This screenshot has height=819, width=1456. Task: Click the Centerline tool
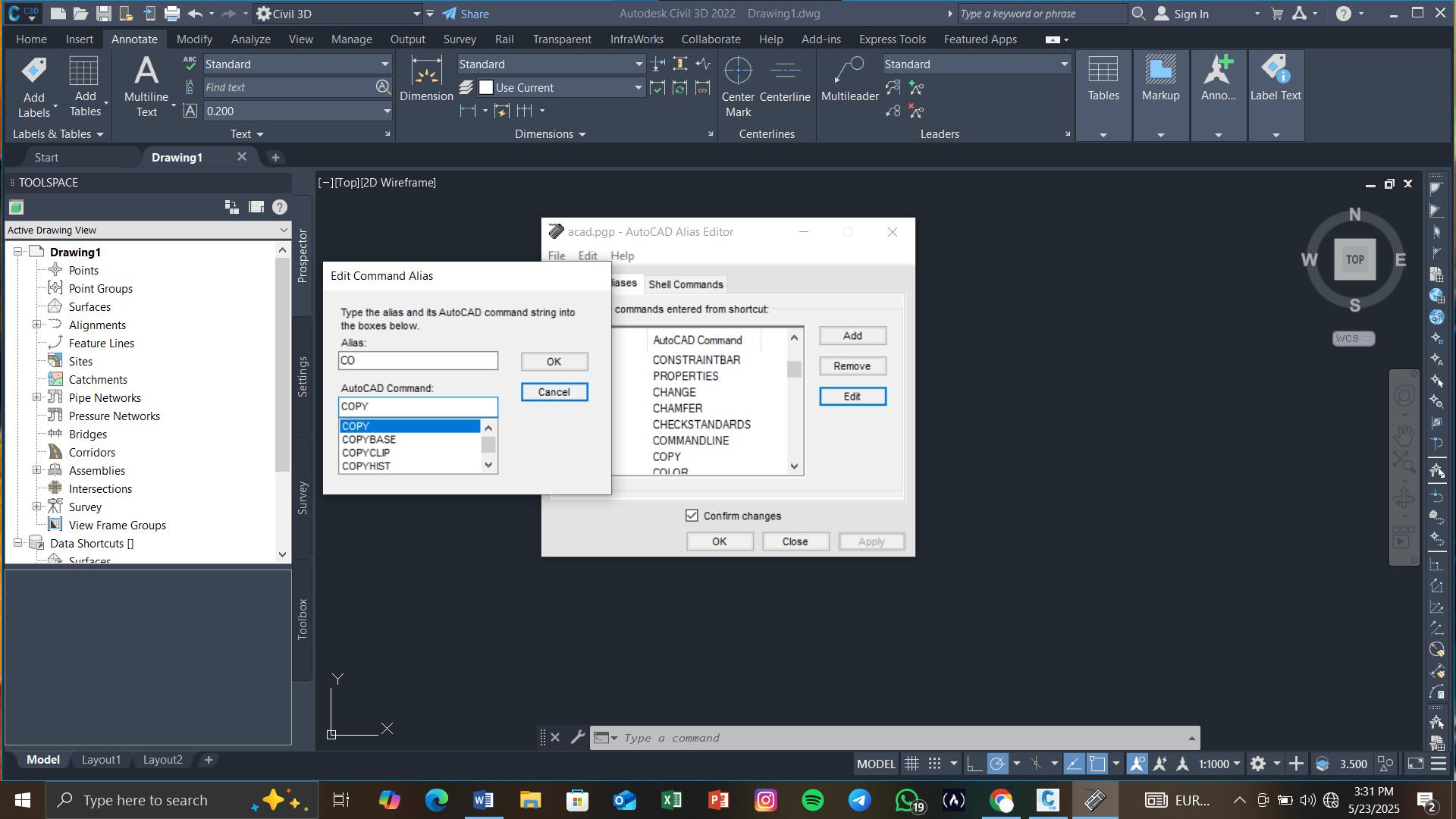785,79
